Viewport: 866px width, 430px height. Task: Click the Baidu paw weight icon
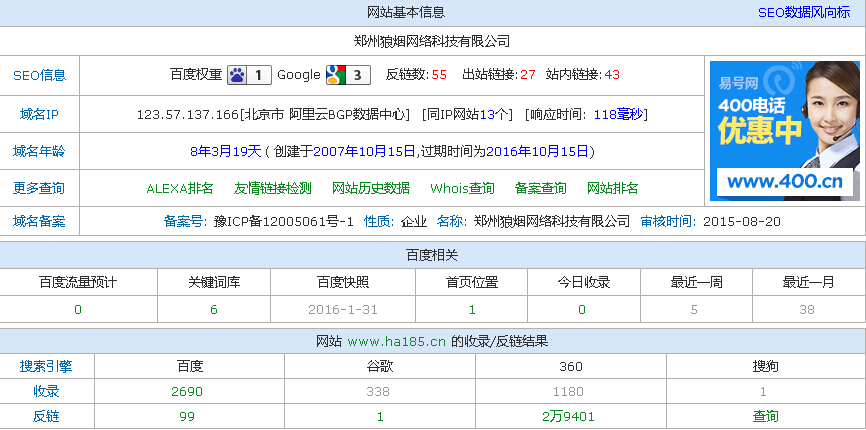[x=237, y=75]
